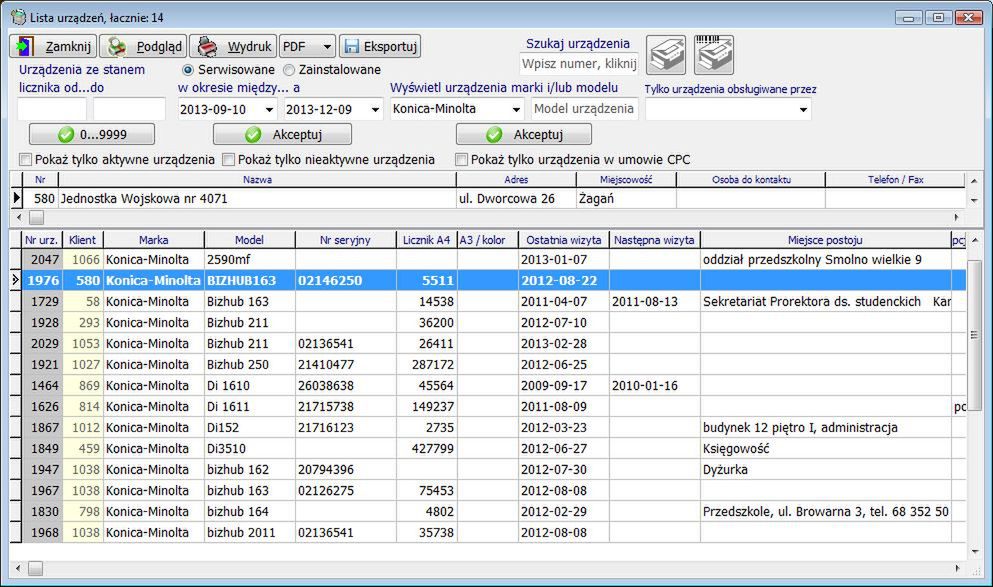Click the Miejscowość column header

tap(626, 180)
